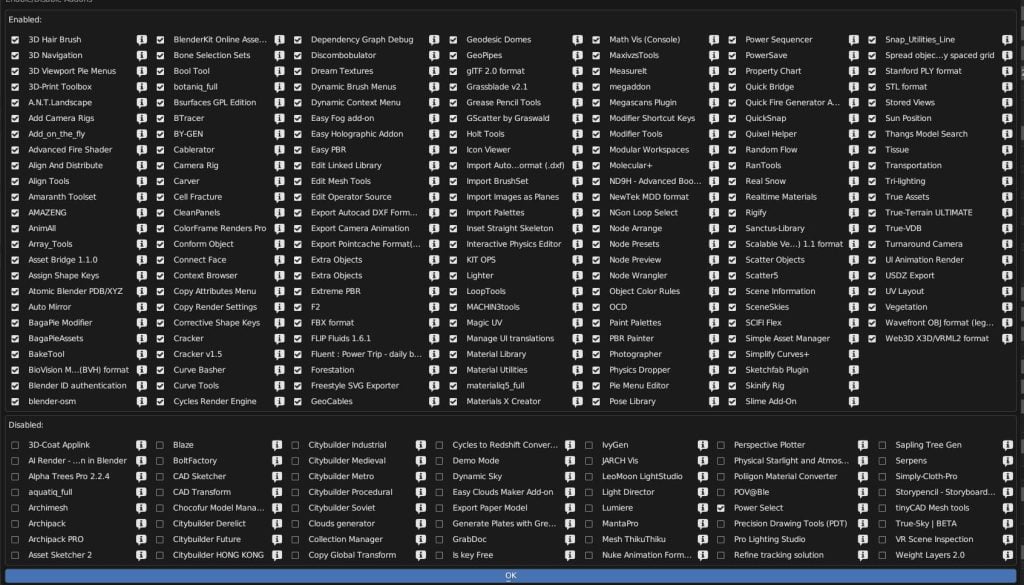Image resolution: width=1024 pixels, height=585 pixels.
Task: Open info icon beside IvyGen
Action: [703, 445]
